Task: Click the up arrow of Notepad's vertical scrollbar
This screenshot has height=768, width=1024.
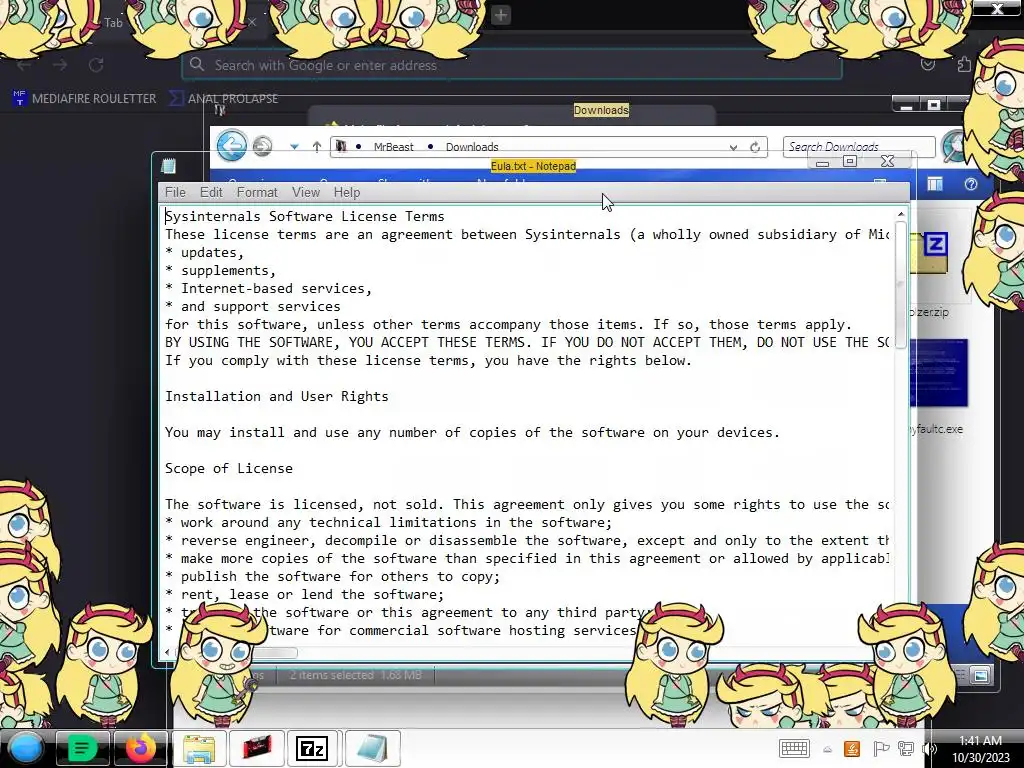Action: (901, 214)
